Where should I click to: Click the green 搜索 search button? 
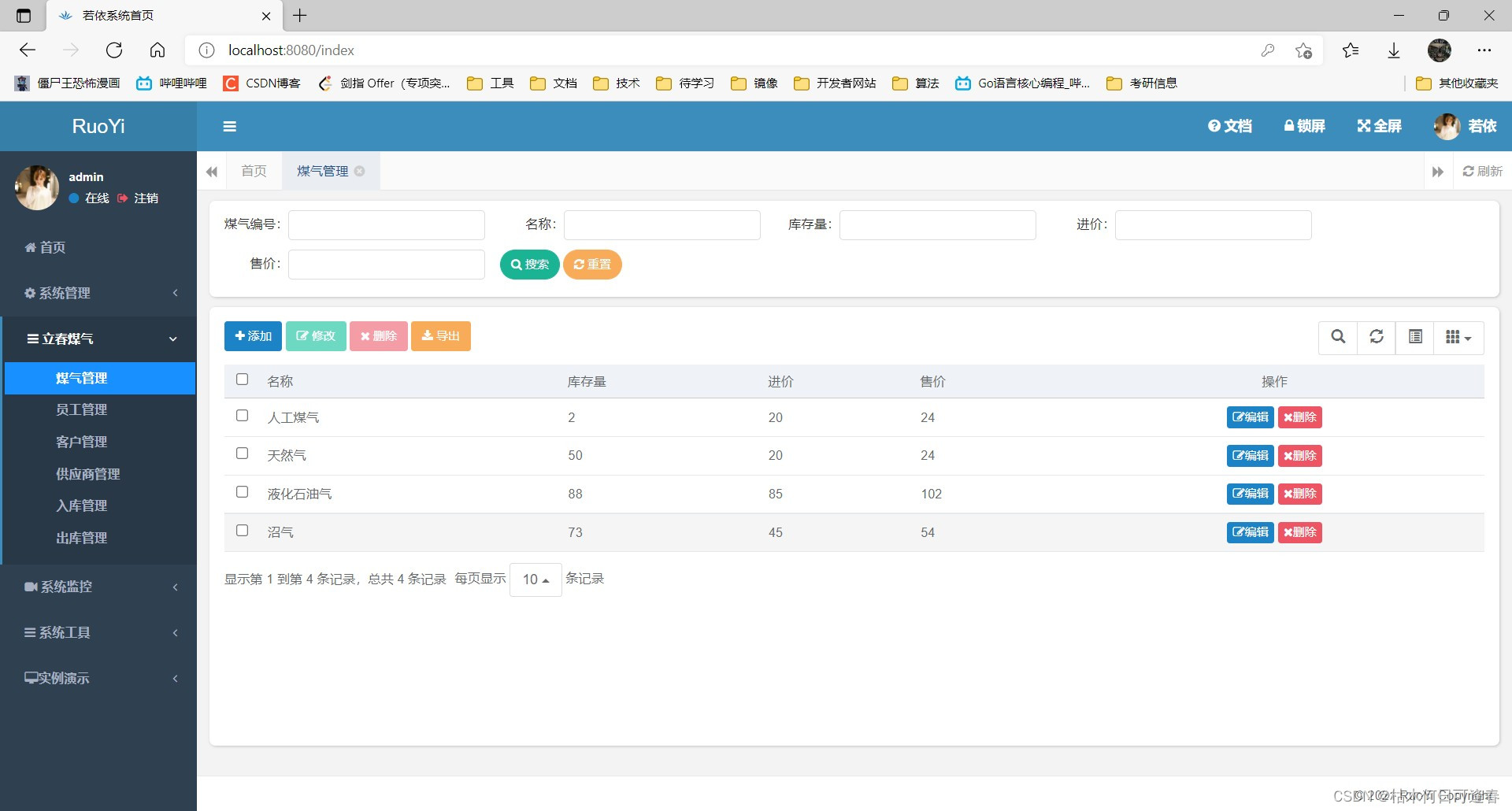pyautogui.click(x=530, y=265)
